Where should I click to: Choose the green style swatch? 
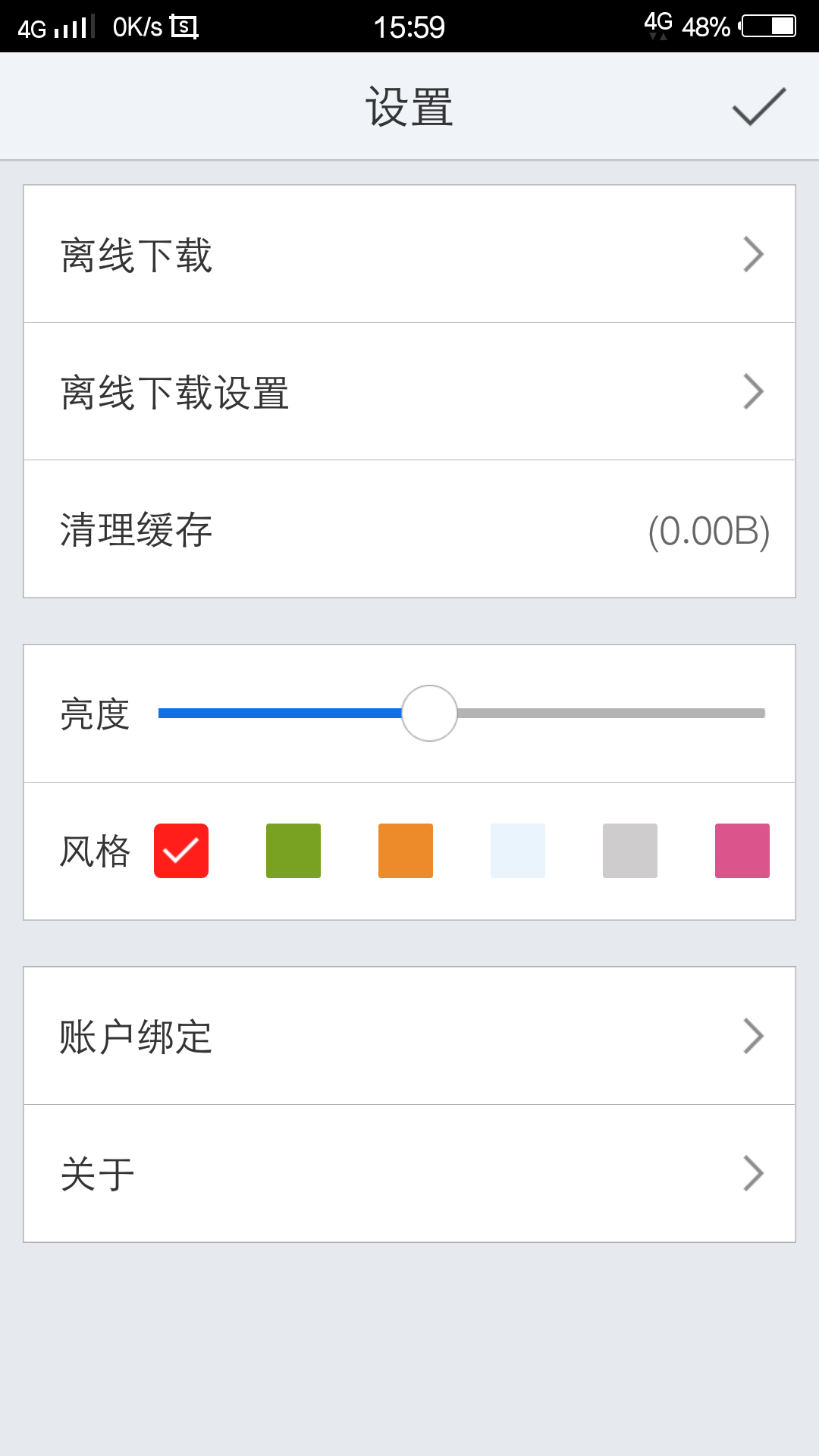293,851
